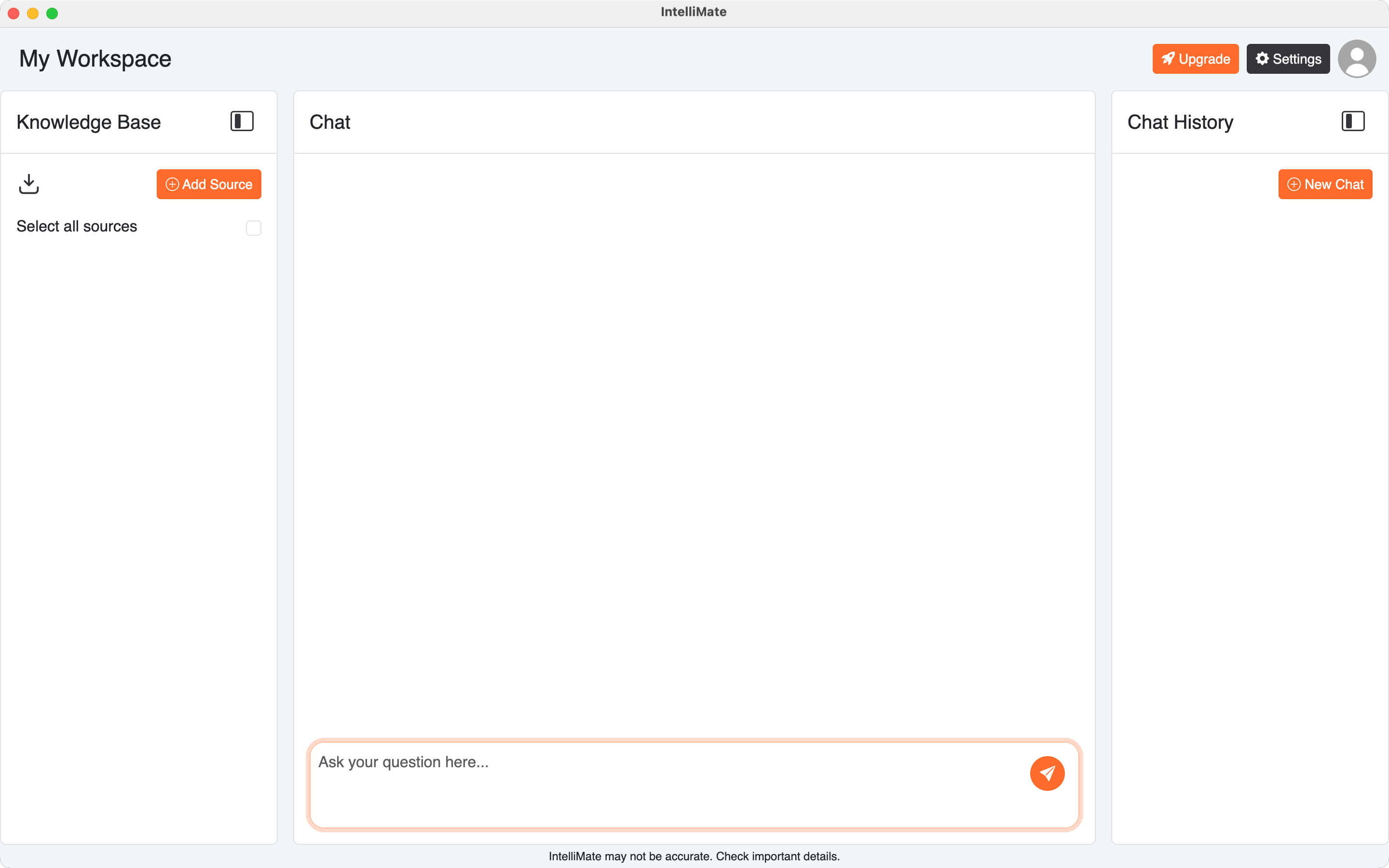
Task: Open the Upgrade dialog
Action: pyautogui.click(x=1195, y=58)
